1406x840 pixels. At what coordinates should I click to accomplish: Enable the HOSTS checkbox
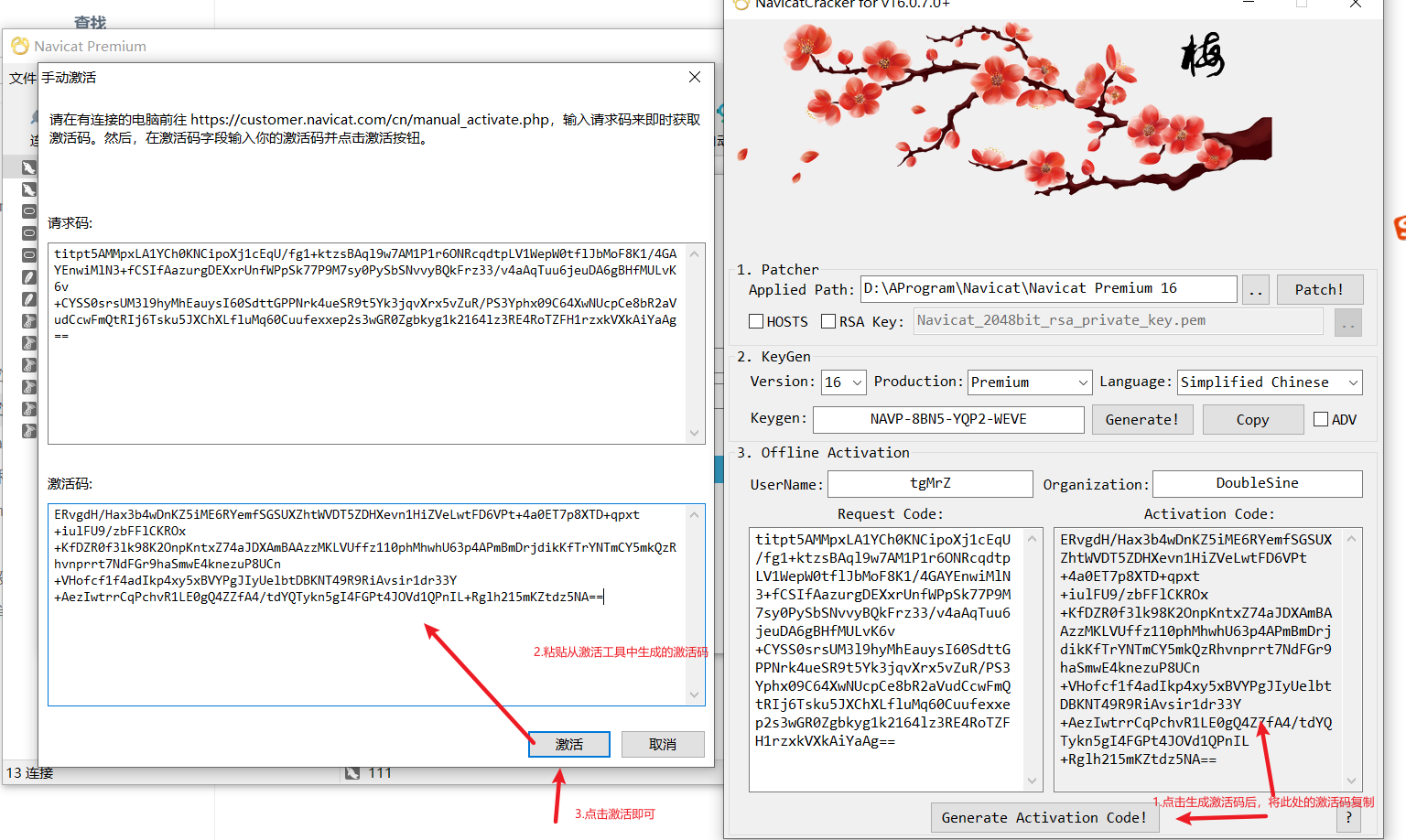756,321
